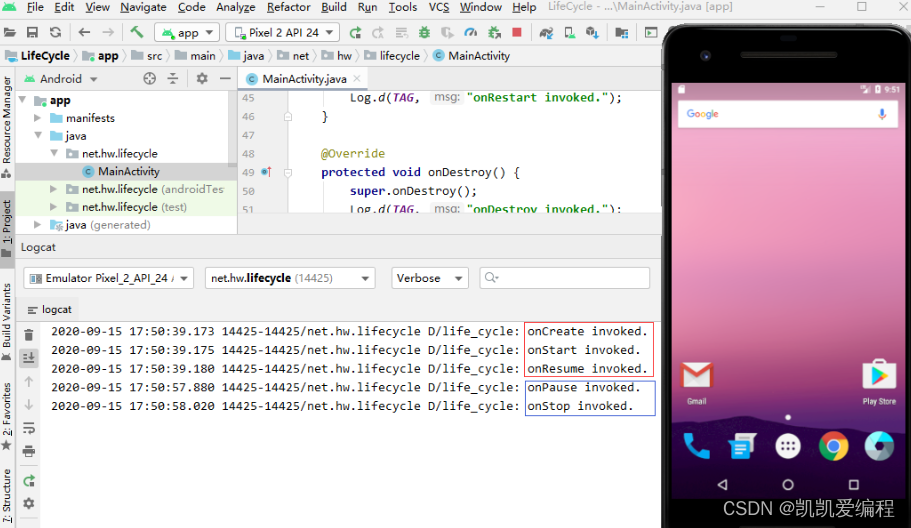Open the app run configuration dropdown

click(186, 33)
